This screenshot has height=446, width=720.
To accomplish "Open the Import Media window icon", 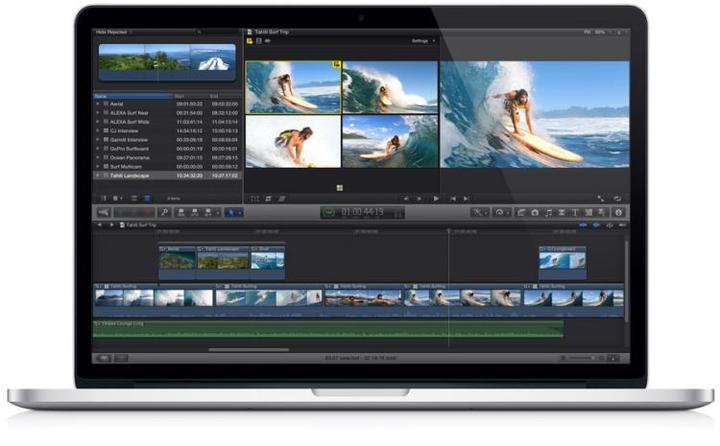I will click(104, 212).
